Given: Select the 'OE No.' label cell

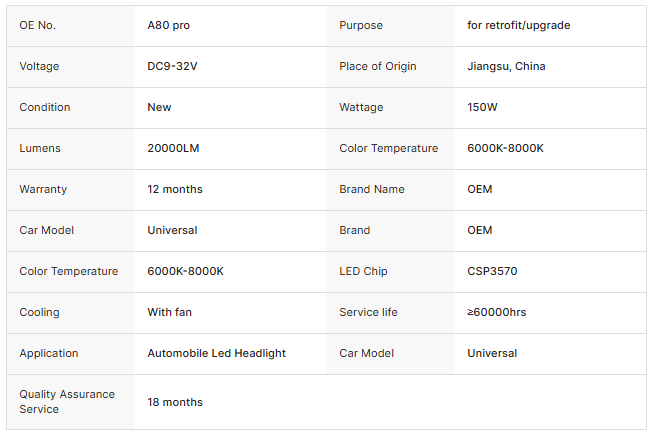Looking at the screenshot, I should 37,25.
